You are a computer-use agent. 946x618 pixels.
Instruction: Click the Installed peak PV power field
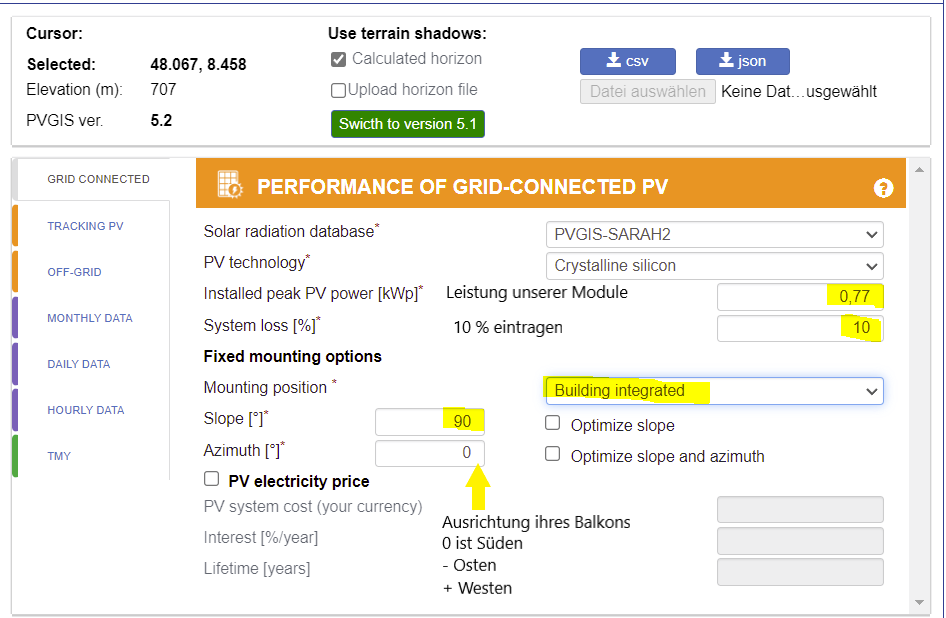click(x=800, y=296)
